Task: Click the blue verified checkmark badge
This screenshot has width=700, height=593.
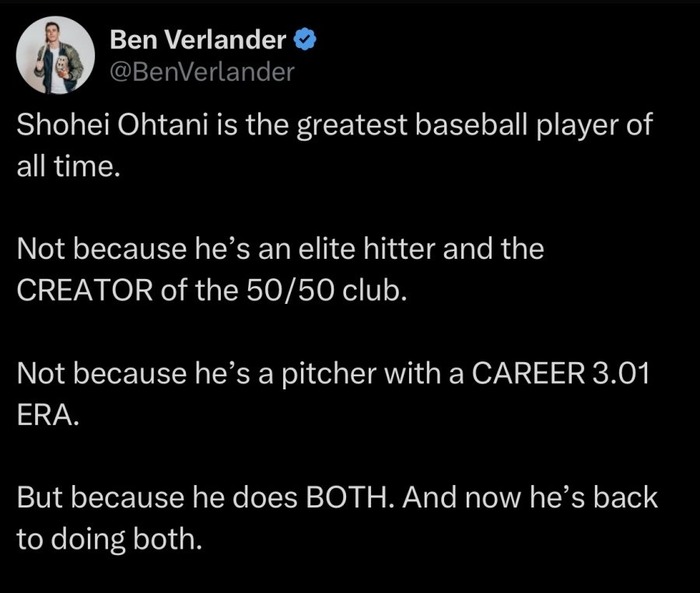Action: 305,39
